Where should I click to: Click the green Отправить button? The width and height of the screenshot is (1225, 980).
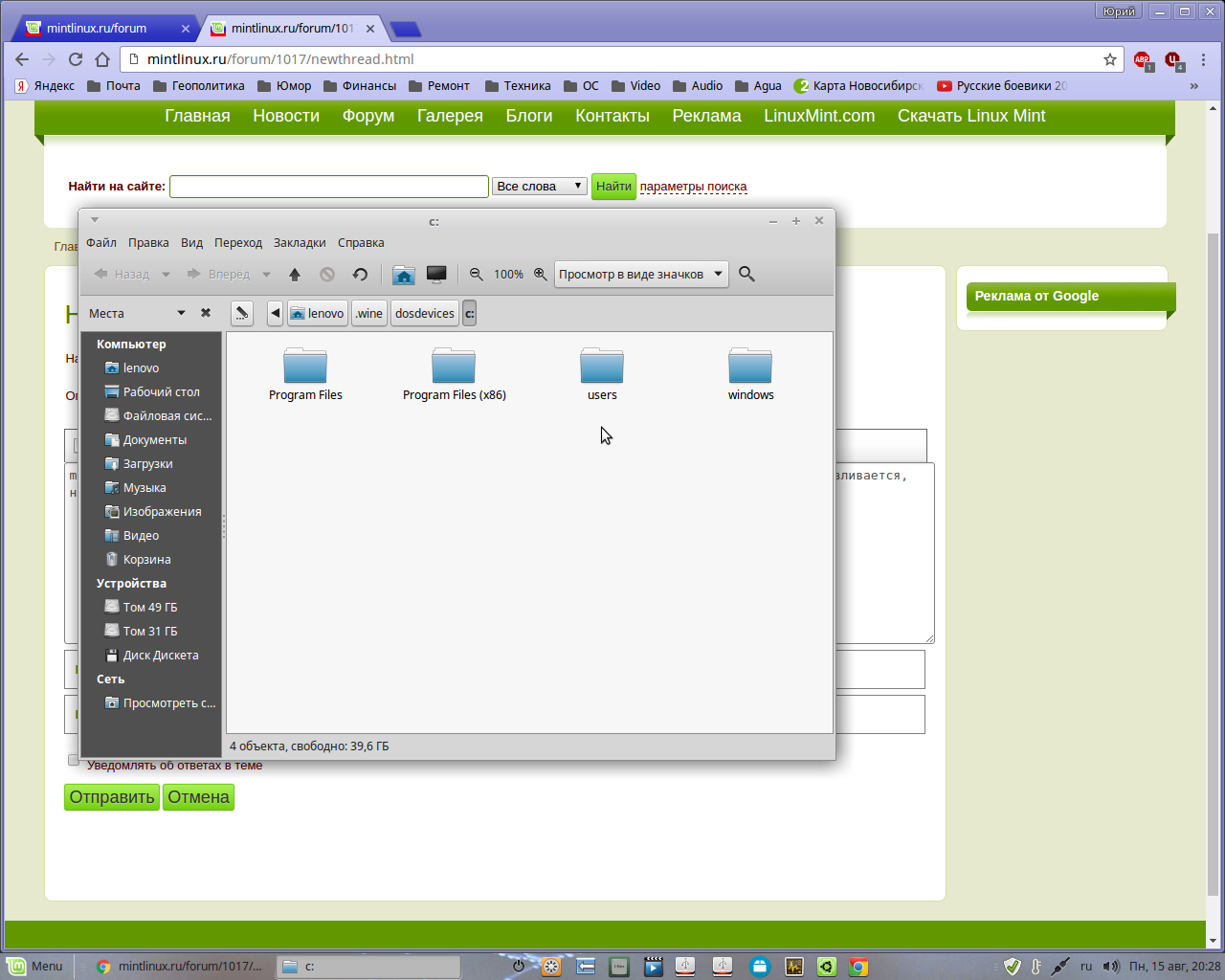click(x=111, y=797)
